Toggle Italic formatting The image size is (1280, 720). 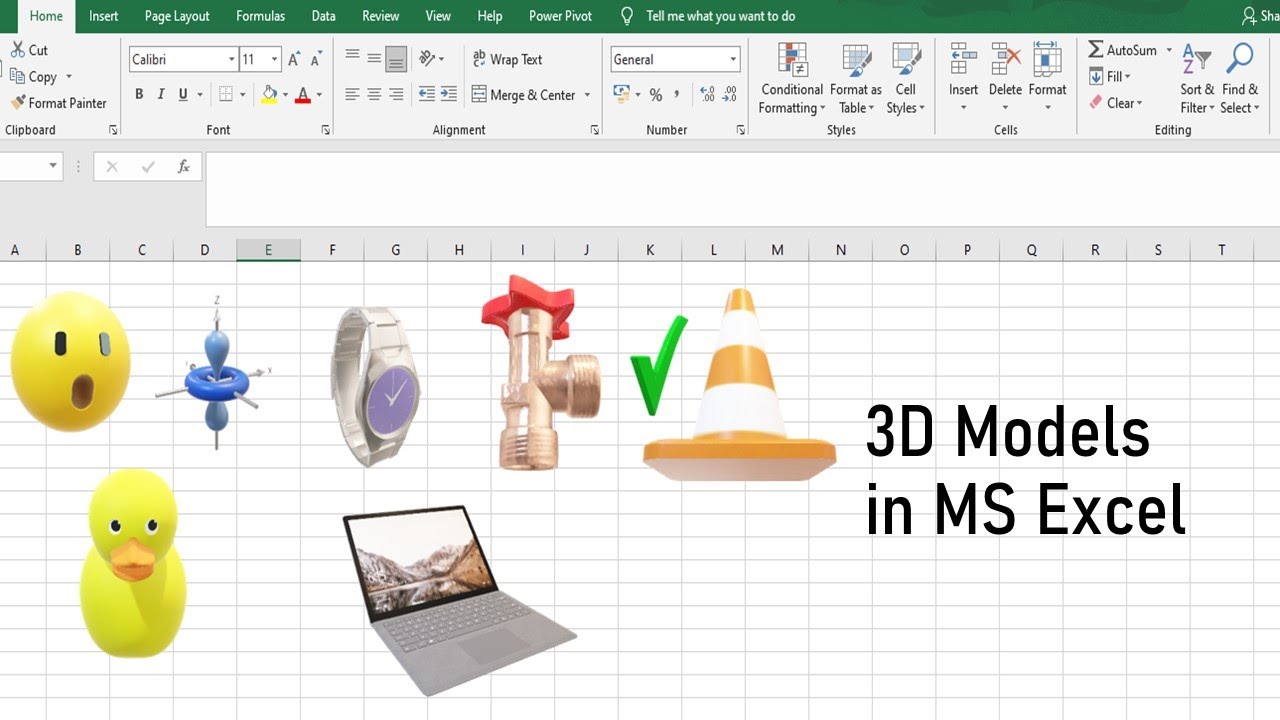pyautogui.click(x=161, y=95)
